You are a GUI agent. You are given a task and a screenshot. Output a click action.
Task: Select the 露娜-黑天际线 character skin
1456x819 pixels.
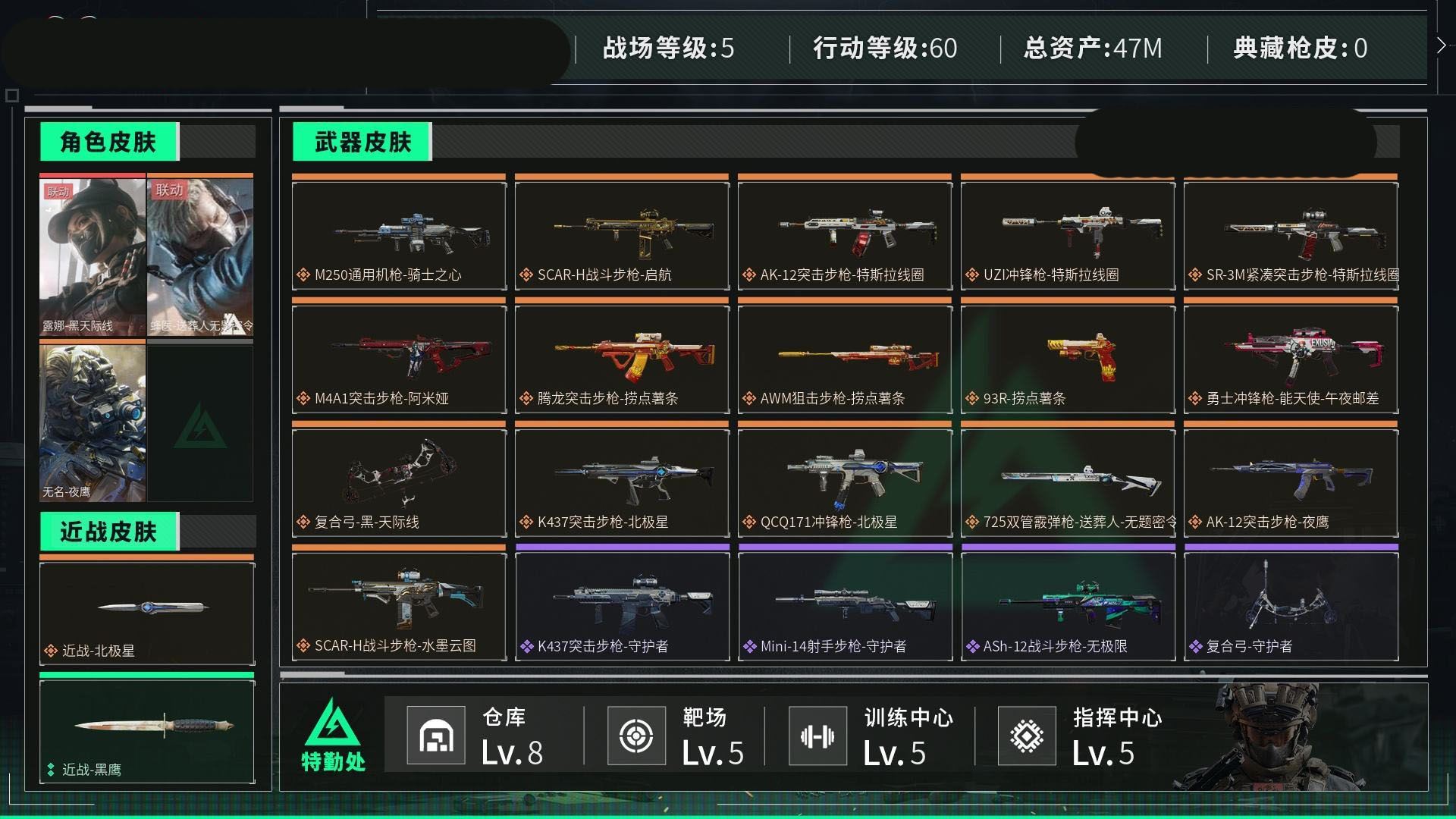pyautogui.click(x=93, y=256)
